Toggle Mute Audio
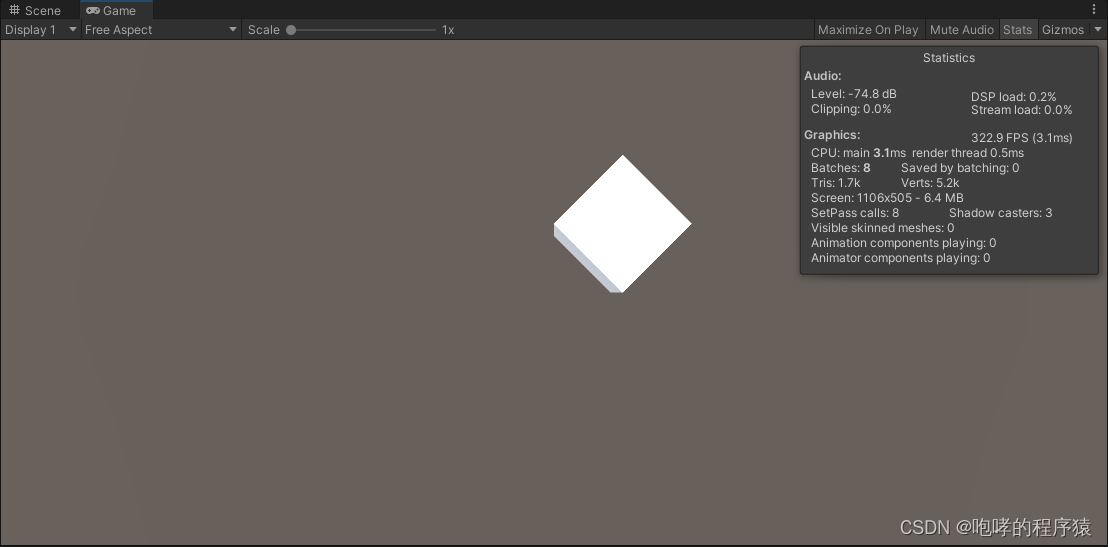The width and height of the screenshot is (1108, 547). tap(962, 30)
